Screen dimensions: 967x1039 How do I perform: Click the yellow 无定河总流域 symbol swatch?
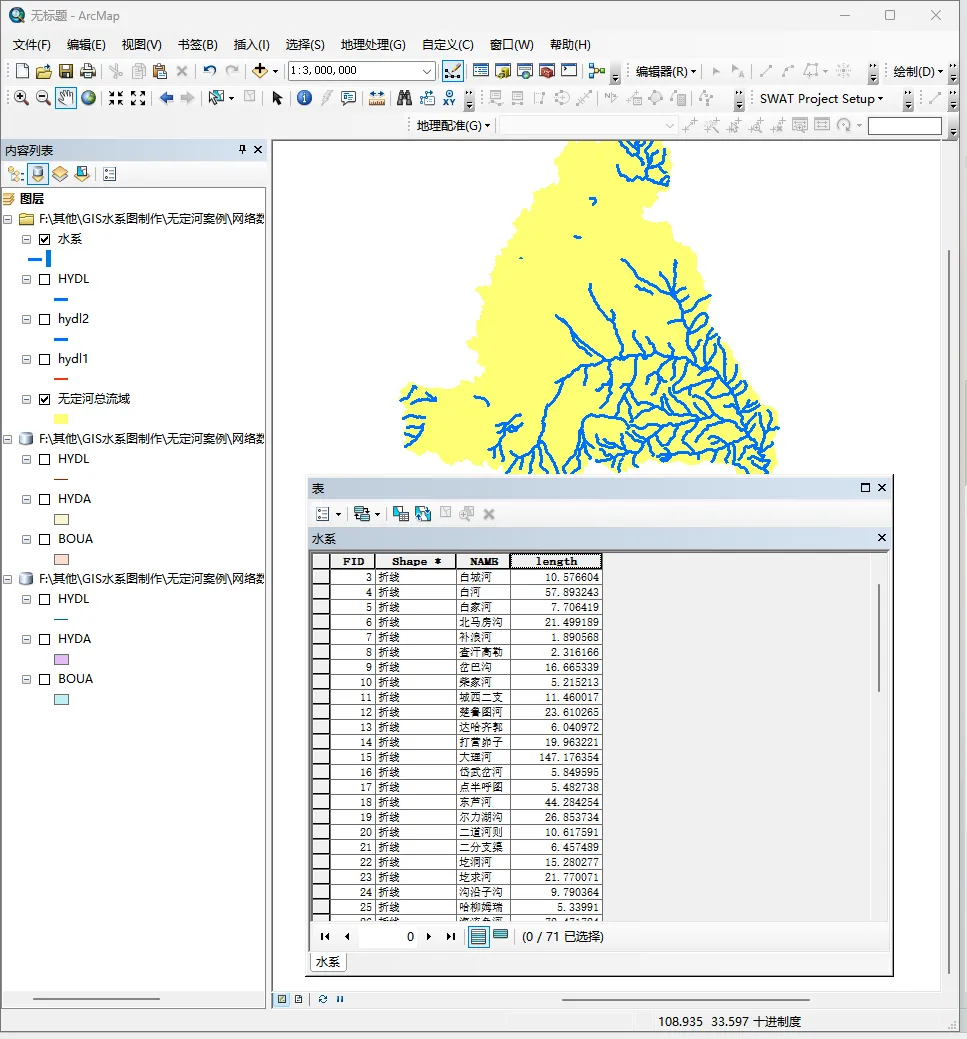tap(61, 419)
